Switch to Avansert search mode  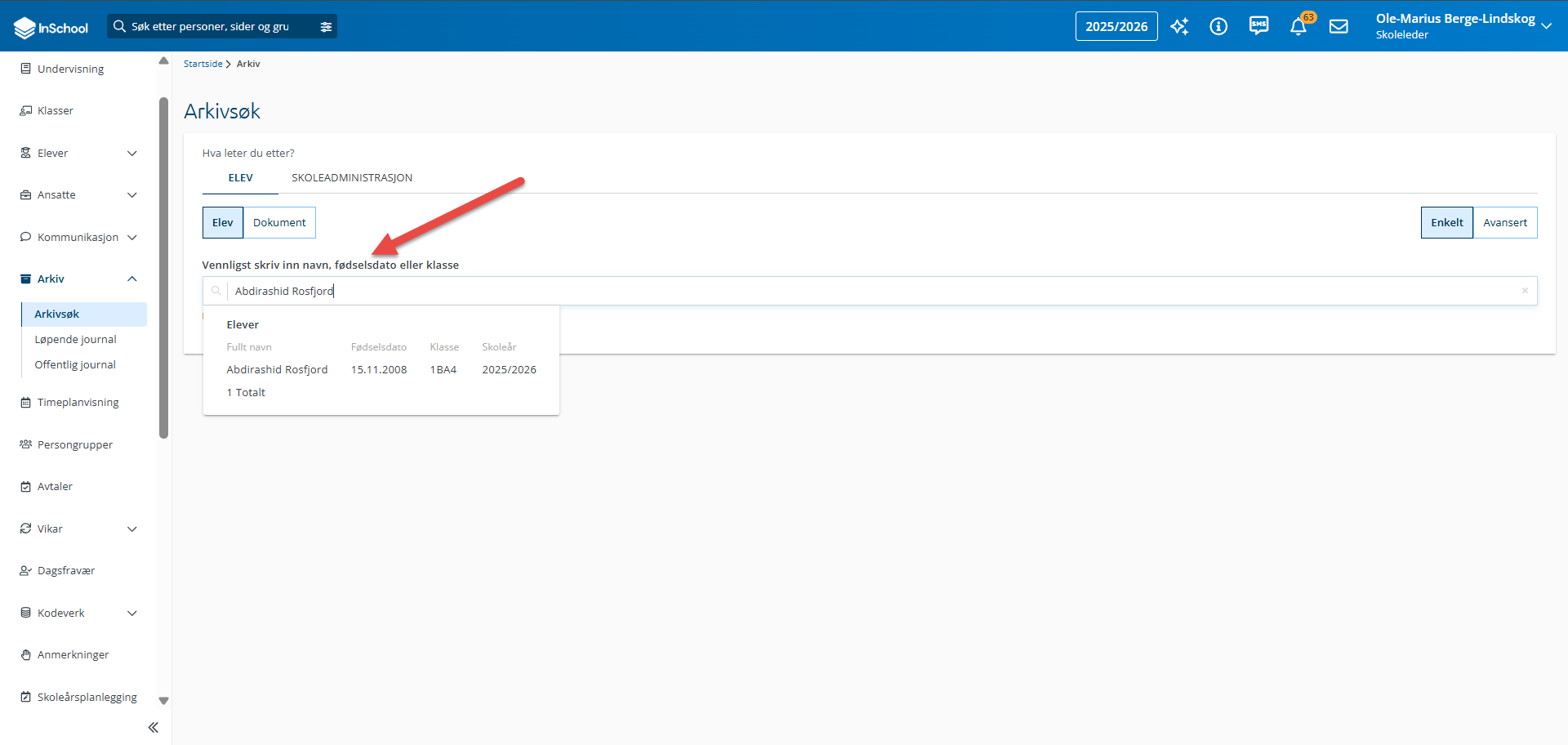coord(1505,222)
